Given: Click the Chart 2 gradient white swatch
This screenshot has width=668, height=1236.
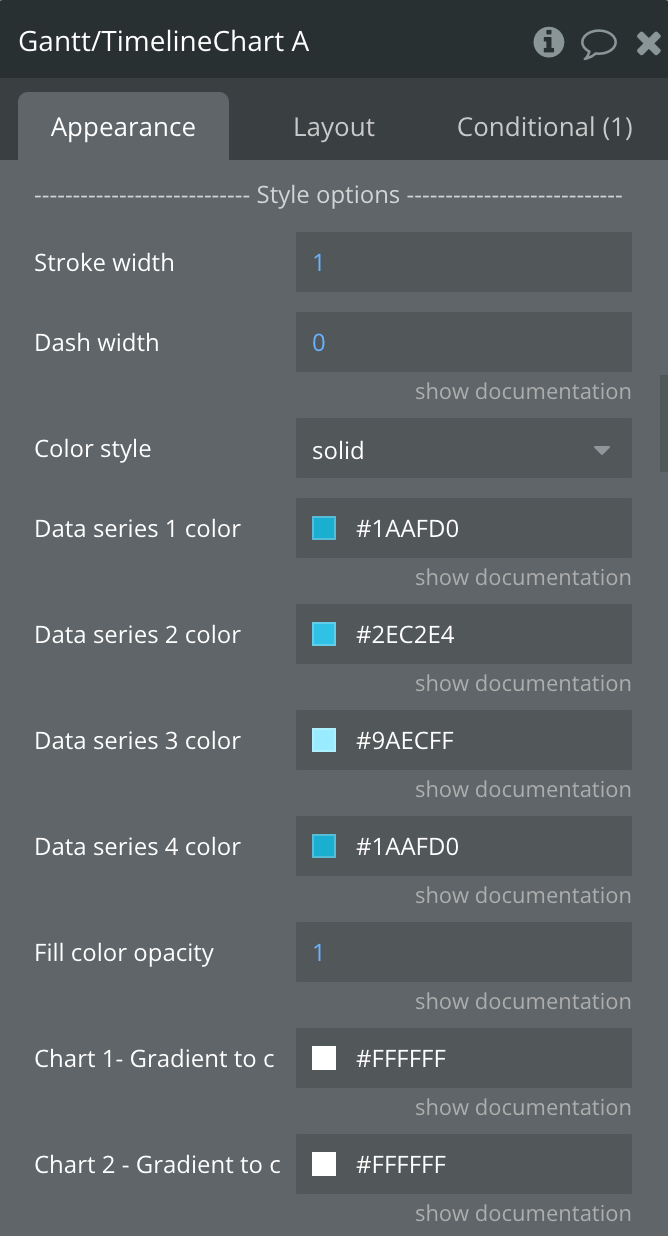Looking at the screenshot, I should coord(324,1164).
